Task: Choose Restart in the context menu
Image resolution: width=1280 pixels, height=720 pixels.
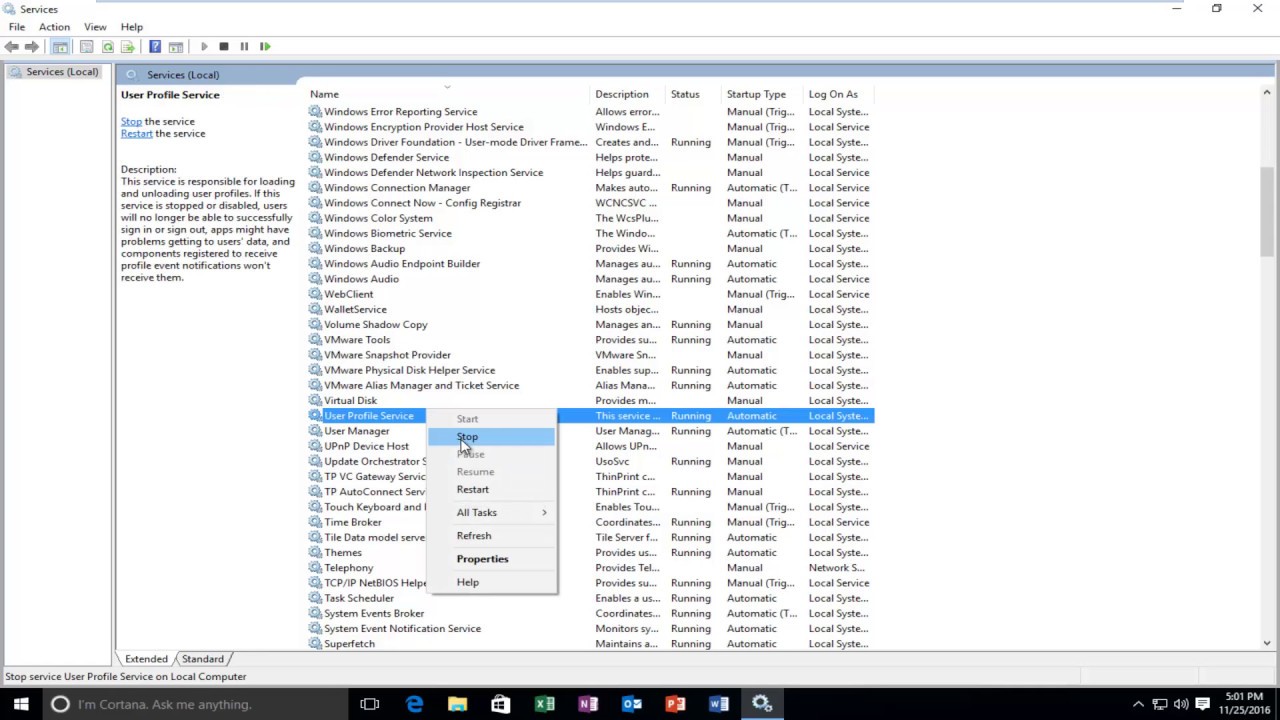Action: click(x=492, y=490)
